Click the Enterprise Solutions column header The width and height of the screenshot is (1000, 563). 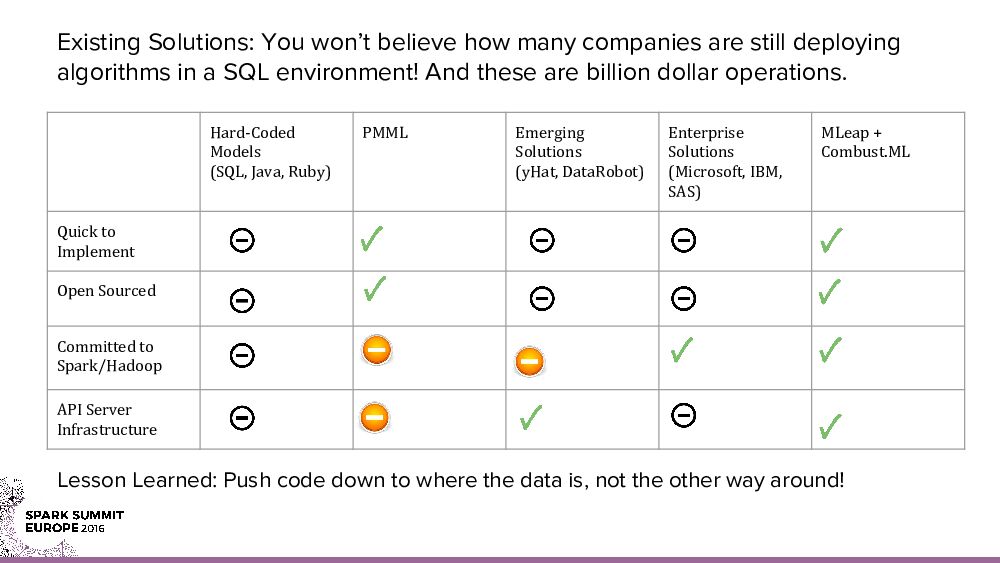[725, 161]
